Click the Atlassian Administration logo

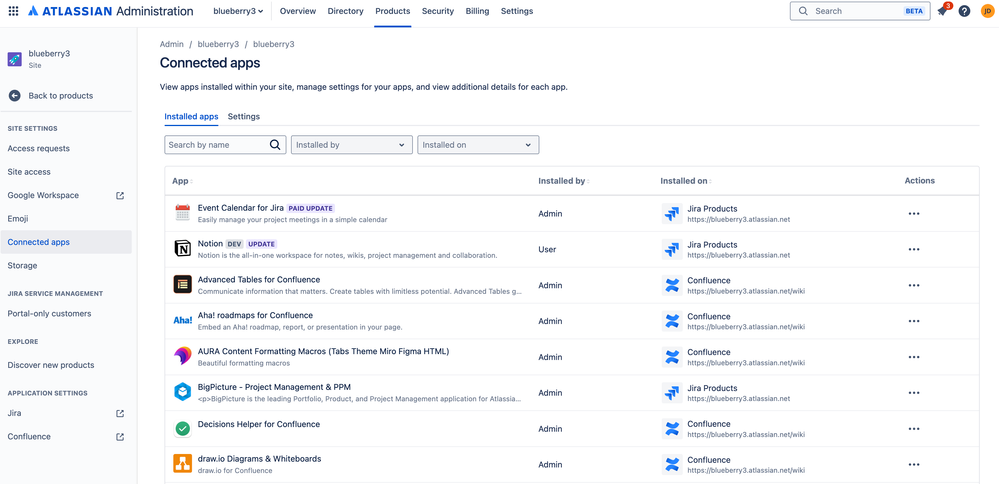111,11
